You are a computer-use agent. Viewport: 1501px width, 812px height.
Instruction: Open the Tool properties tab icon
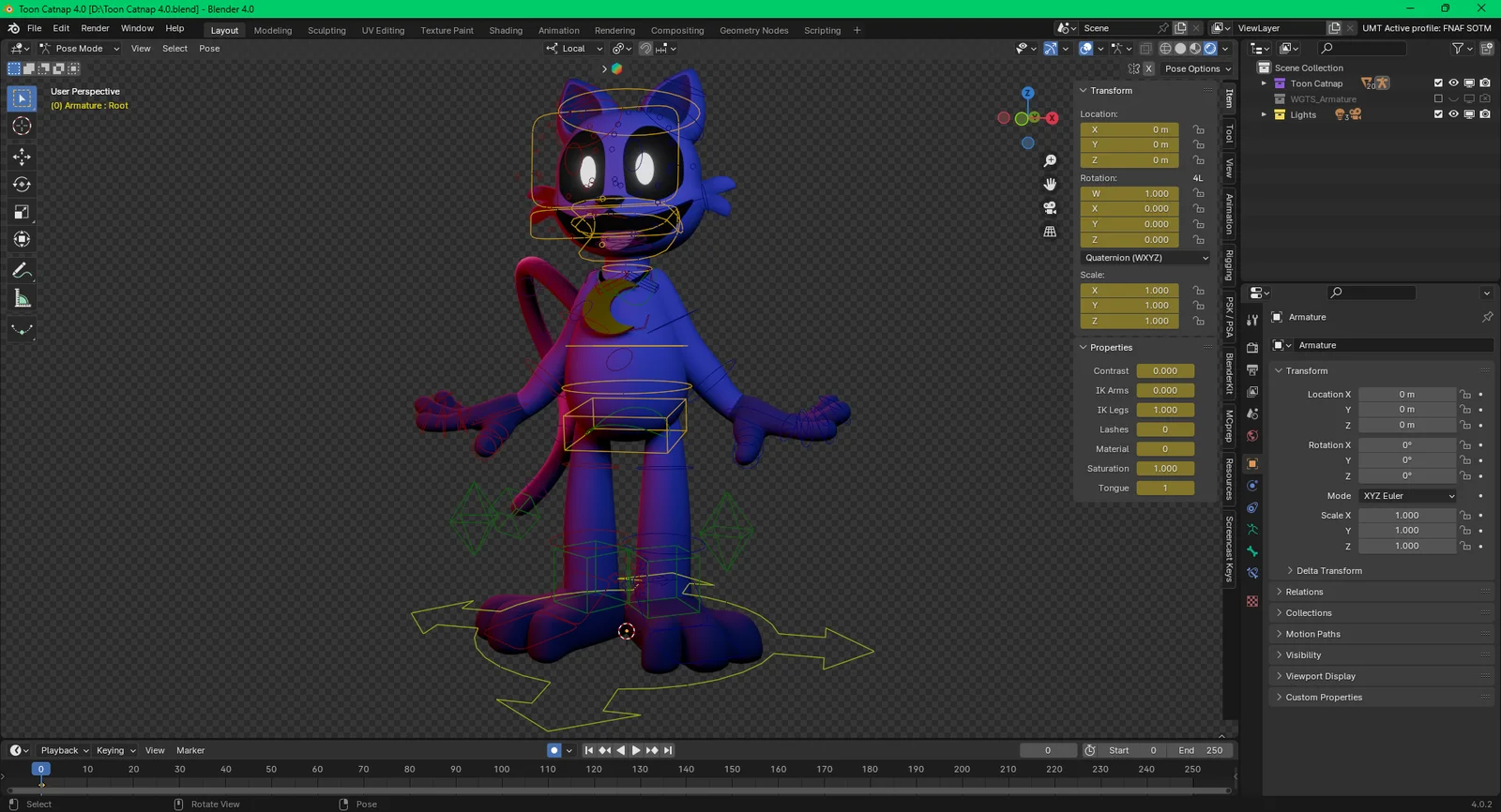pyautogui.click(x=1252, y=320)
